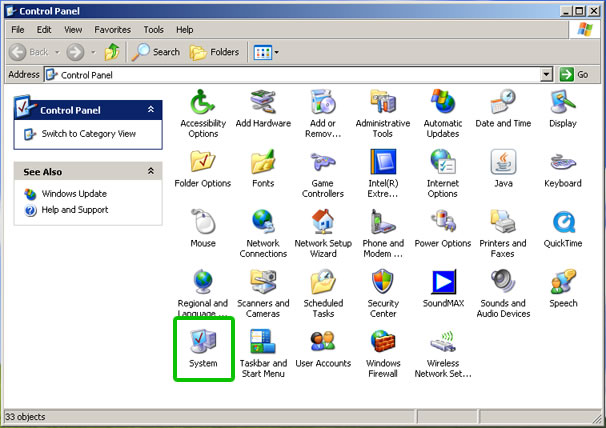Launch the Add Hardware wizard
This screenshot has height=428, width=606.
(263, 109)
